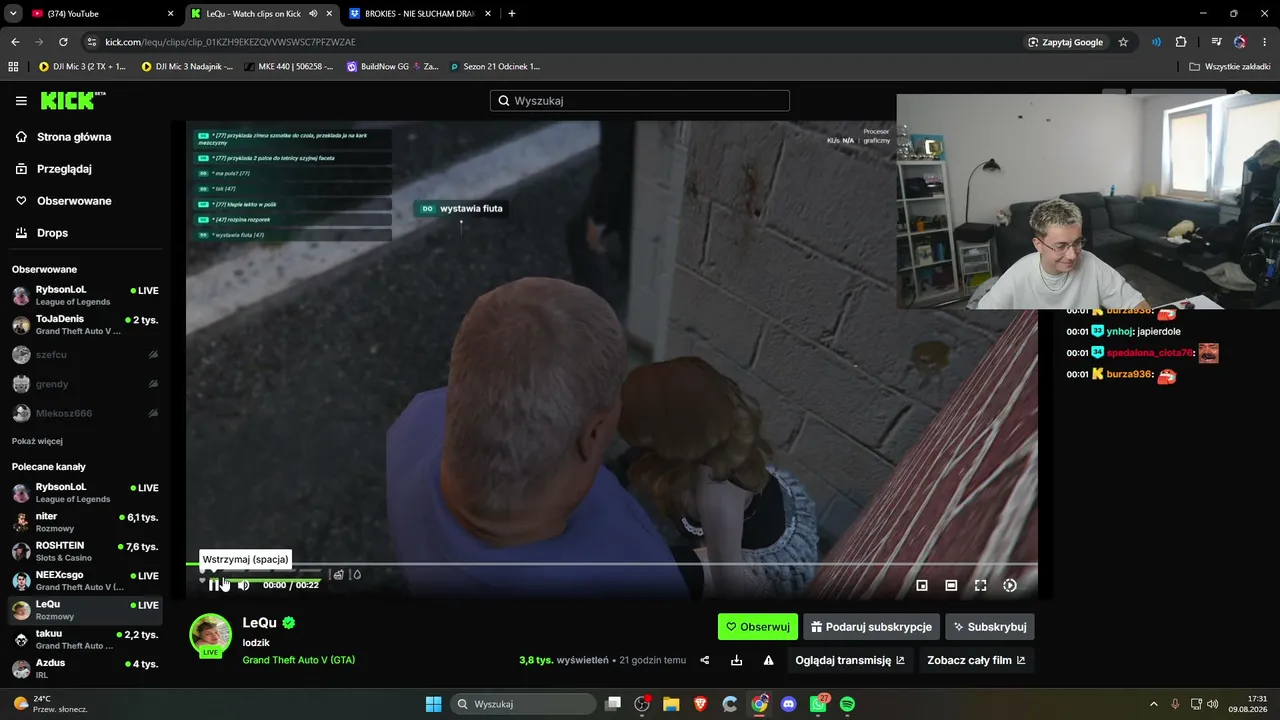
Task: Open the DJI Mic 3 (2 TX bookmark
Action: tap(83, 67)
